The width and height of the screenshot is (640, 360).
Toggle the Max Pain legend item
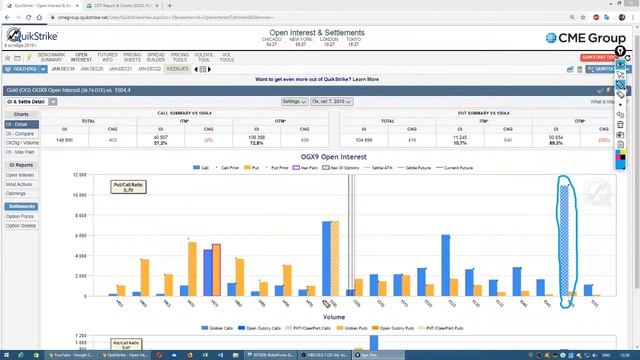305,168
